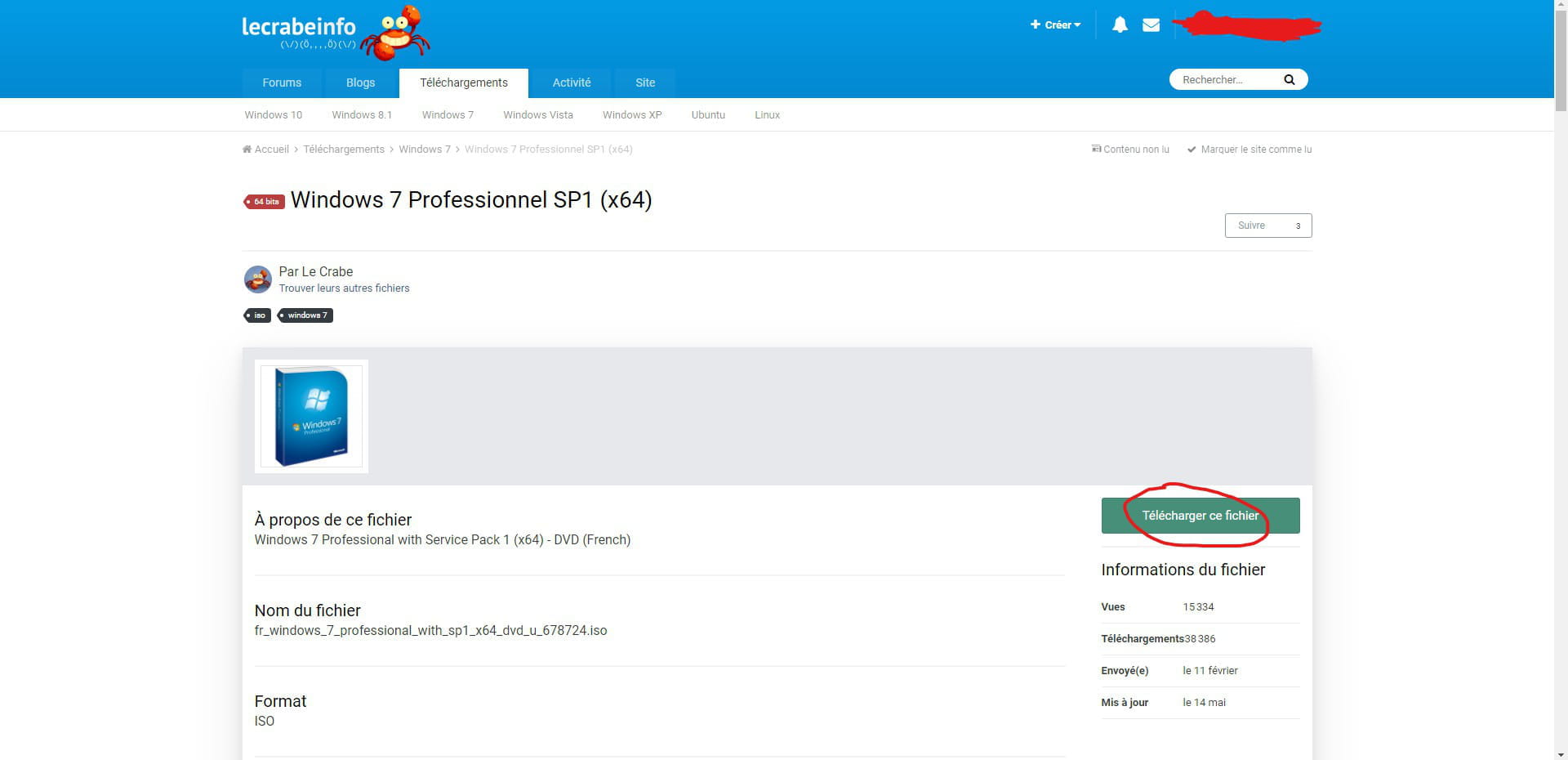
Task: Click Télécharger ce fichier button
Action: [x=1200, y=516]
